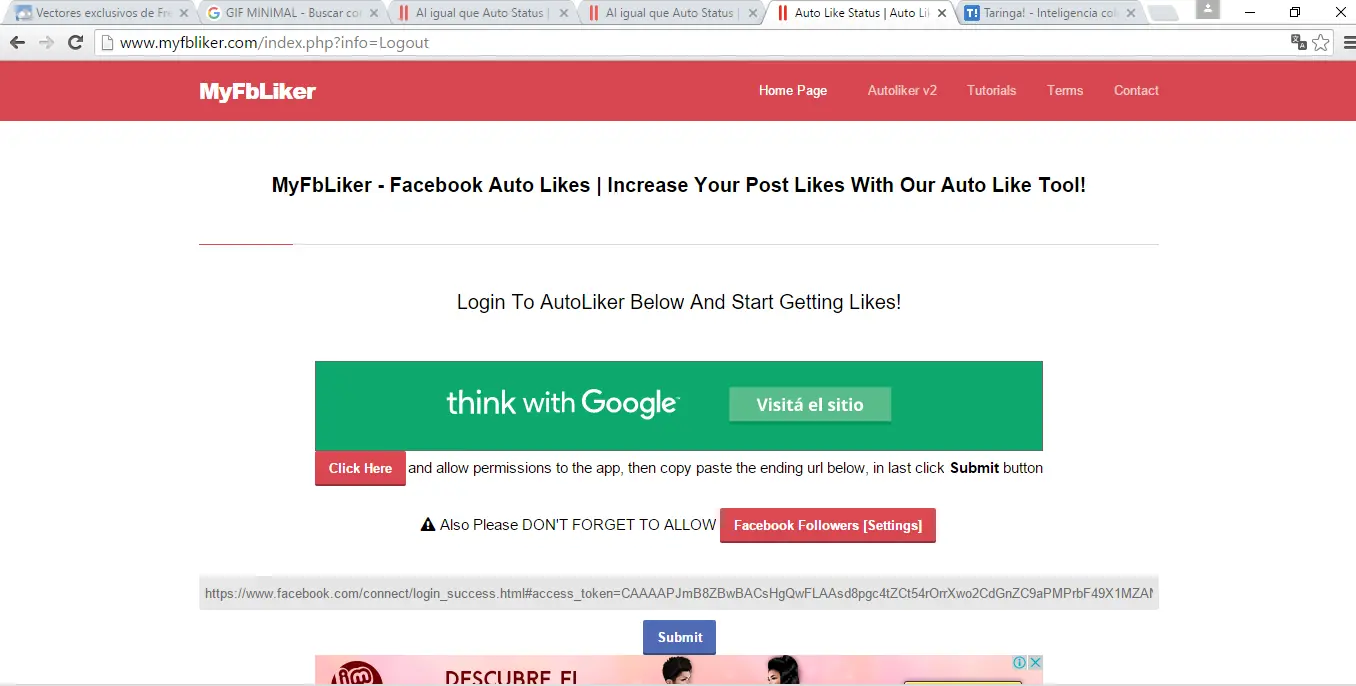Viewport: 1356px width, 686px height.
Task: Click the DESCUBRE EL bottom ad banner
Action: pyautogui.click(x=679, y=670)
